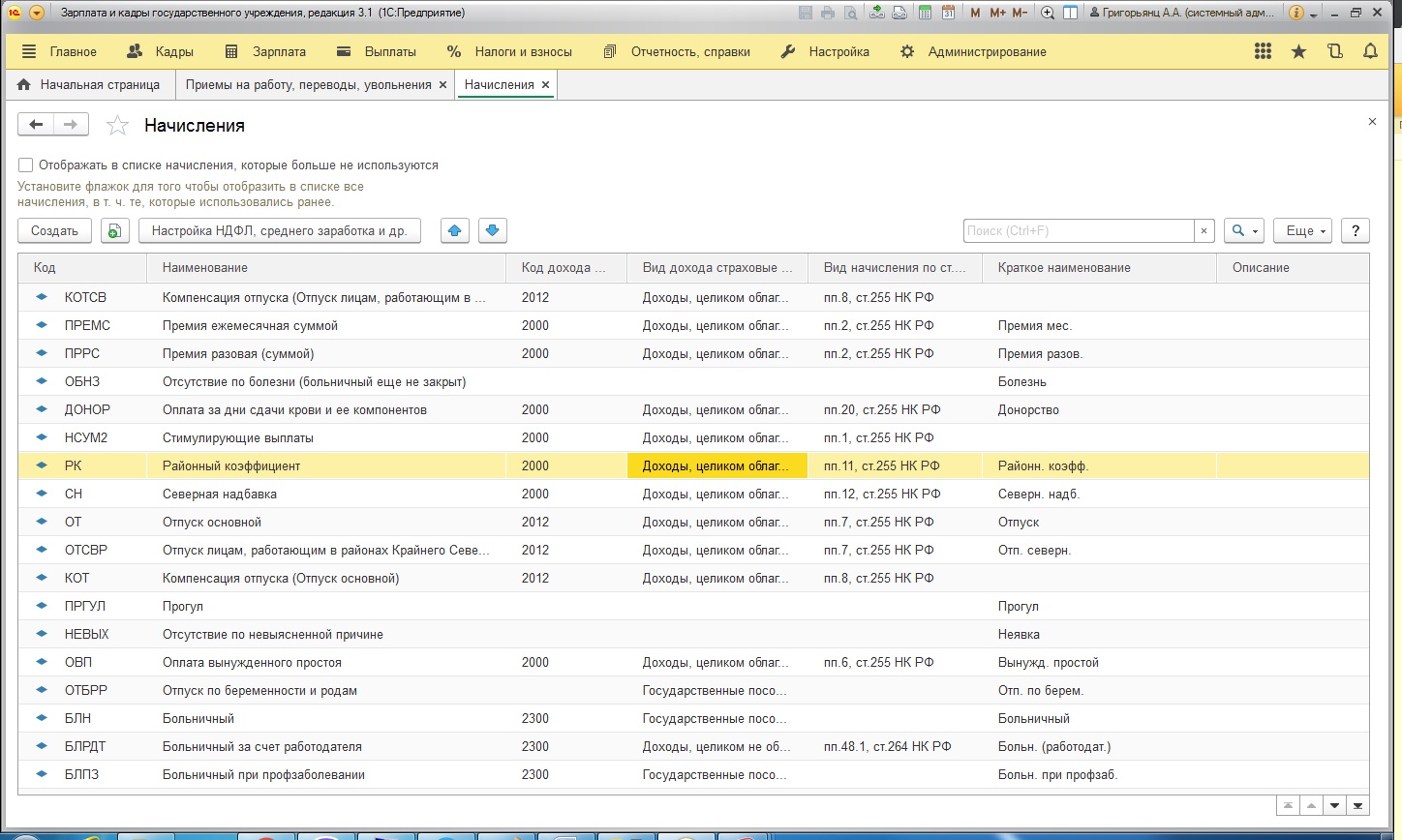Add Начисления page to favorites via star outline
1402x840 pixels.
click(x=117, y=126)
